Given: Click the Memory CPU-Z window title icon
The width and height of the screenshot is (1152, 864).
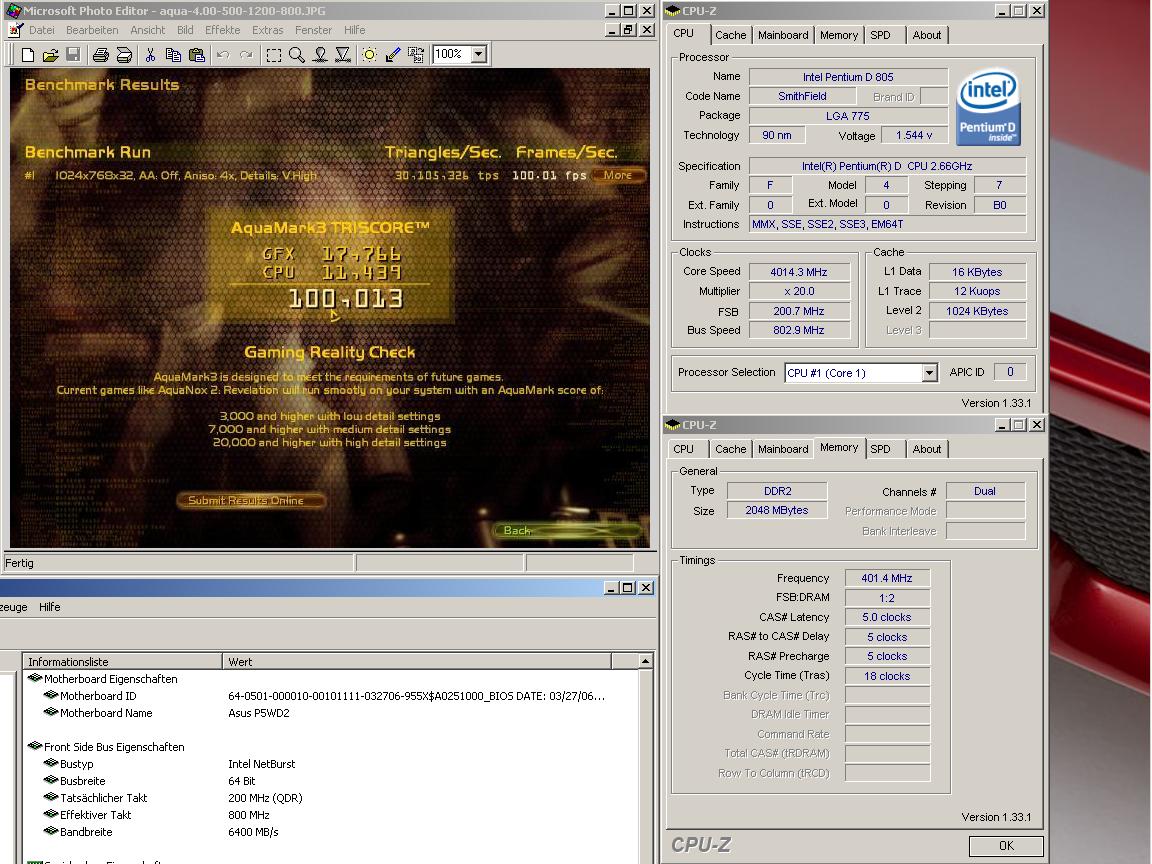Looking at the screenshot, I should click(672, 425).
